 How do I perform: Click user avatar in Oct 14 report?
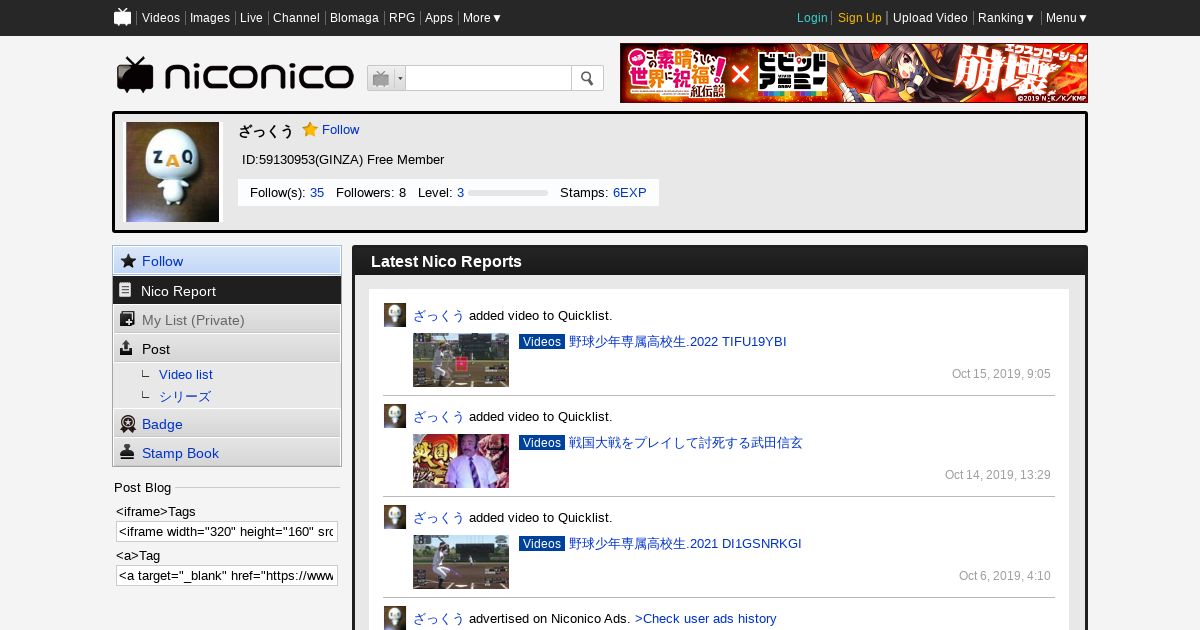(395, 416)
